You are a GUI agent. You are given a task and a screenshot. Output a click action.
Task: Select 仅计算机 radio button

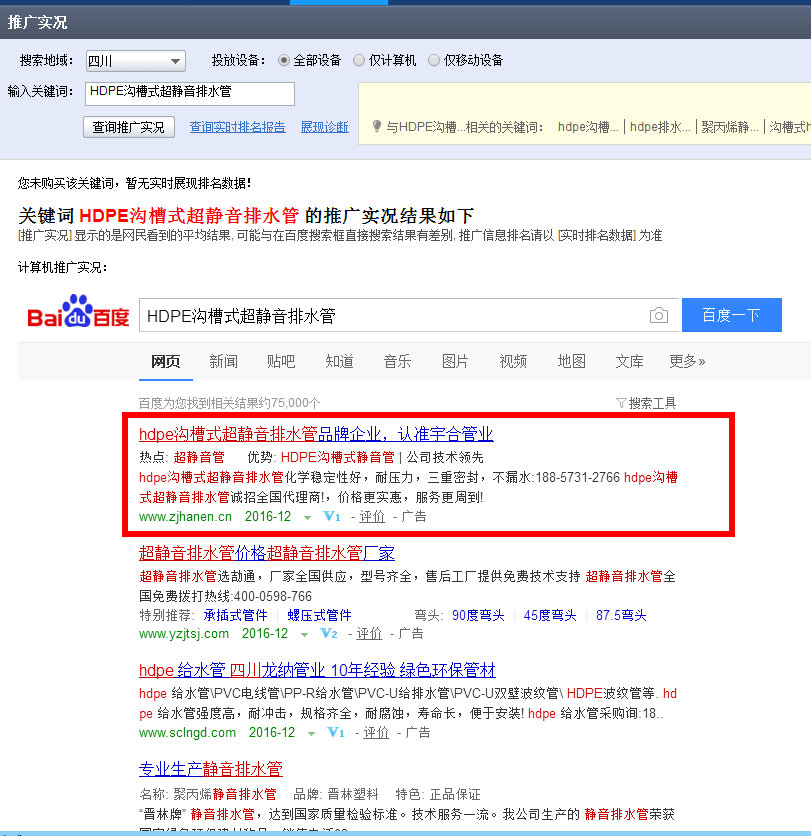coord(359,60)
